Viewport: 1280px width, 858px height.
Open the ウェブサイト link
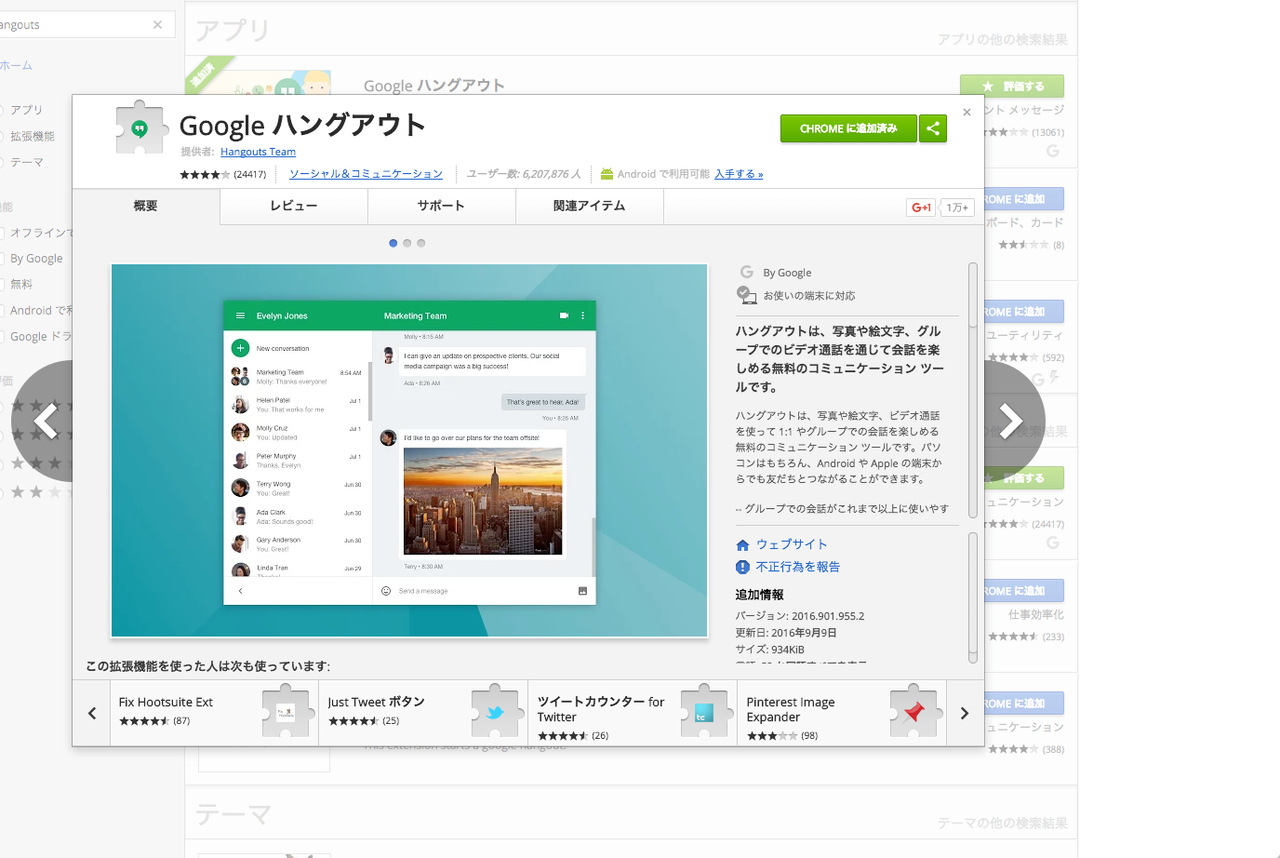coord(792,545)
